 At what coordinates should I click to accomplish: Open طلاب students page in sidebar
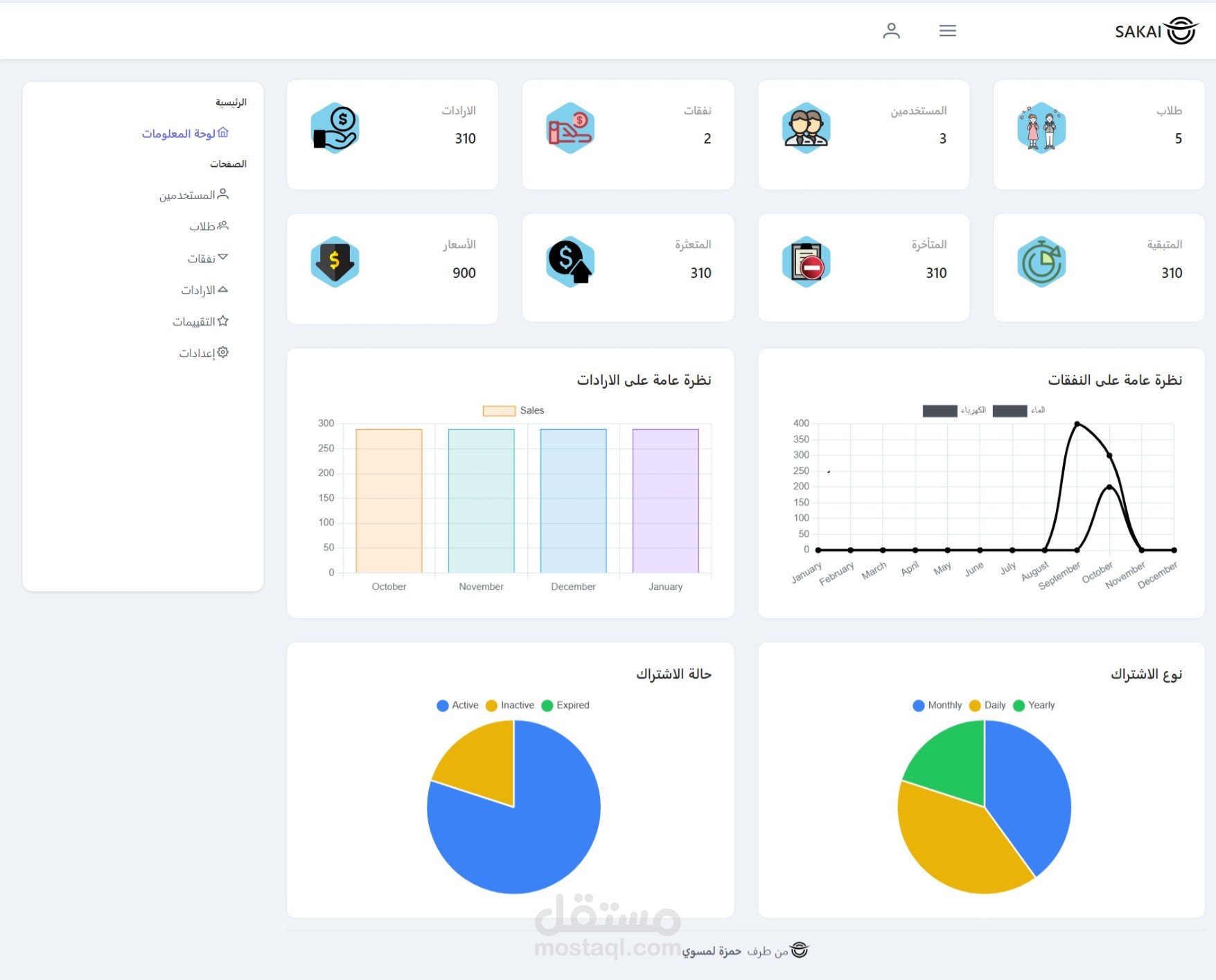coord(209,226)
